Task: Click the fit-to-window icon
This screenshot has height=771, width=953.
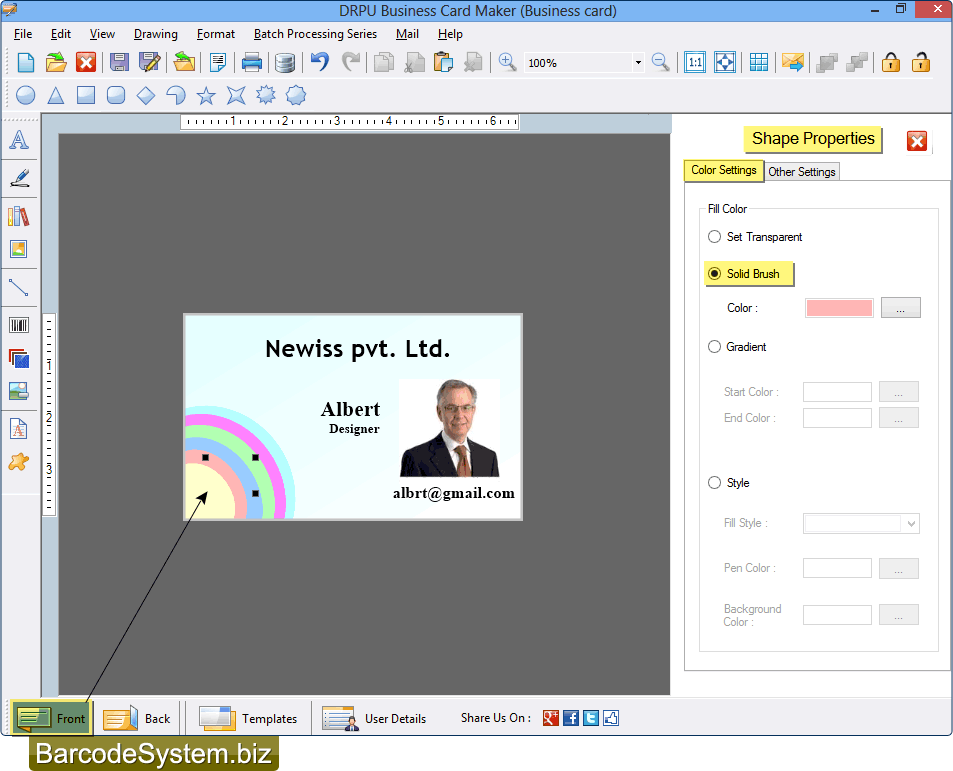Action: 724,62
